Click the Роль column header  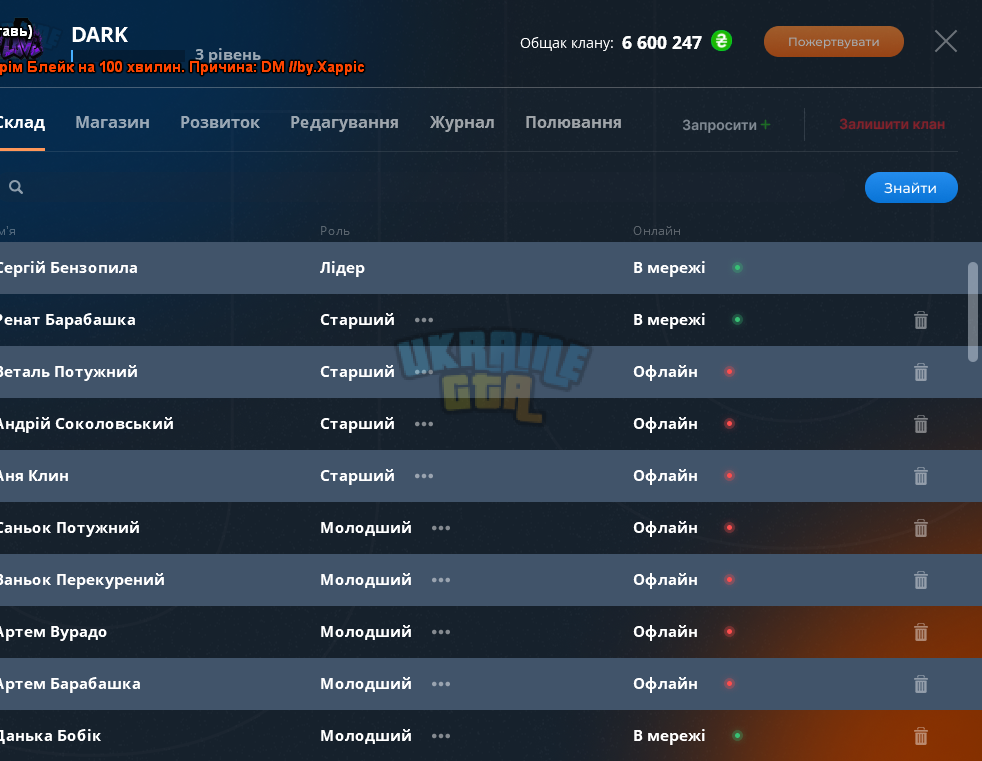point(334,230)
